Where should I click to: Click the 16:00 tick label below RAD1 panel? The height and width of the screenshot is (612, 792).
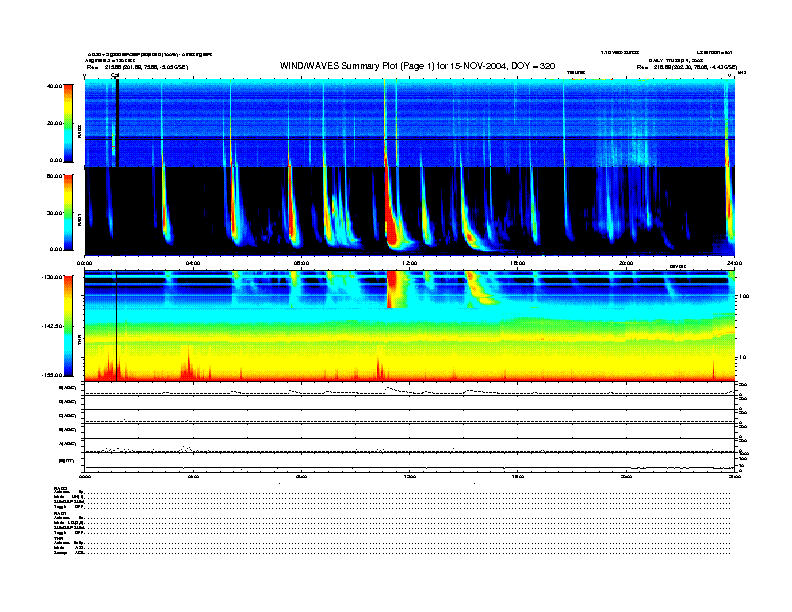coord(517,263)
